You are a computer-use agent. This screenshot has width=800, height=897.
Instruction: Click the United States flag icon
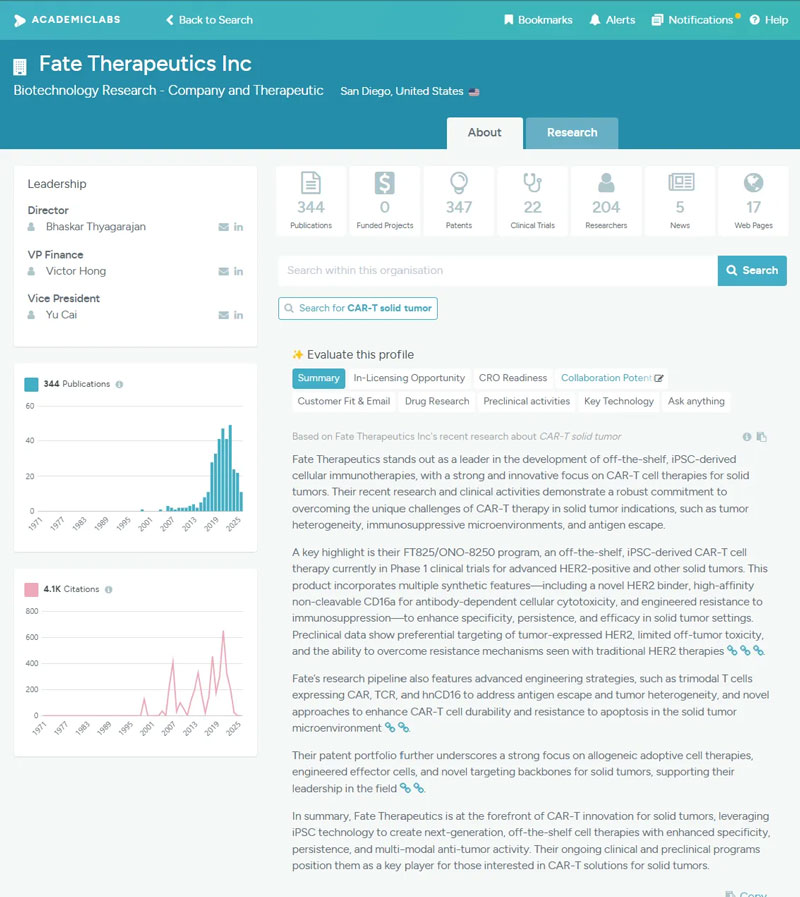474,92
